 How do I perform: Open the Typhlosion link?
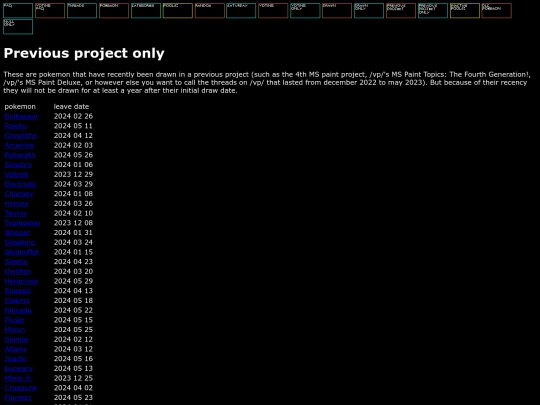[22, 223]
